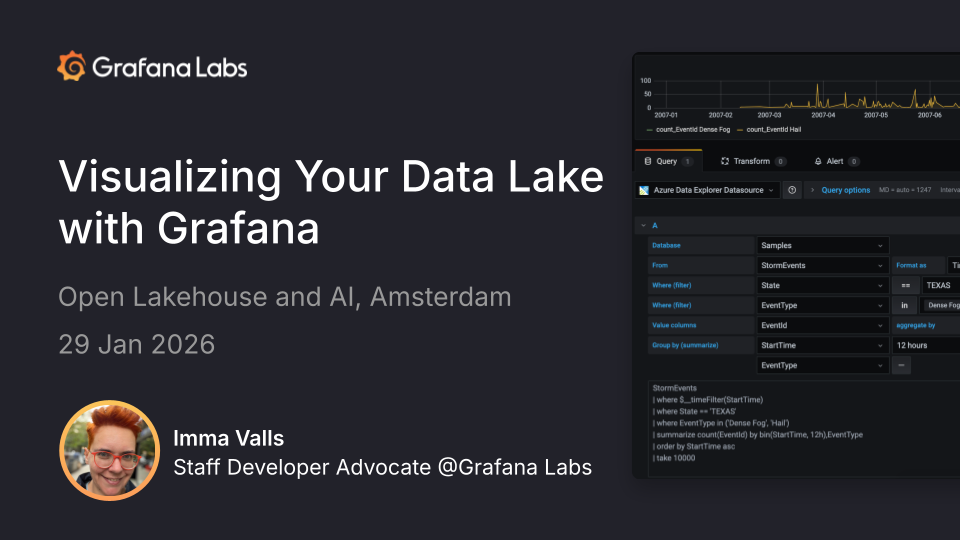The image size is (960, 540).
Task: Open the Database dropdown showing Samples
Action: click(822, 245)
